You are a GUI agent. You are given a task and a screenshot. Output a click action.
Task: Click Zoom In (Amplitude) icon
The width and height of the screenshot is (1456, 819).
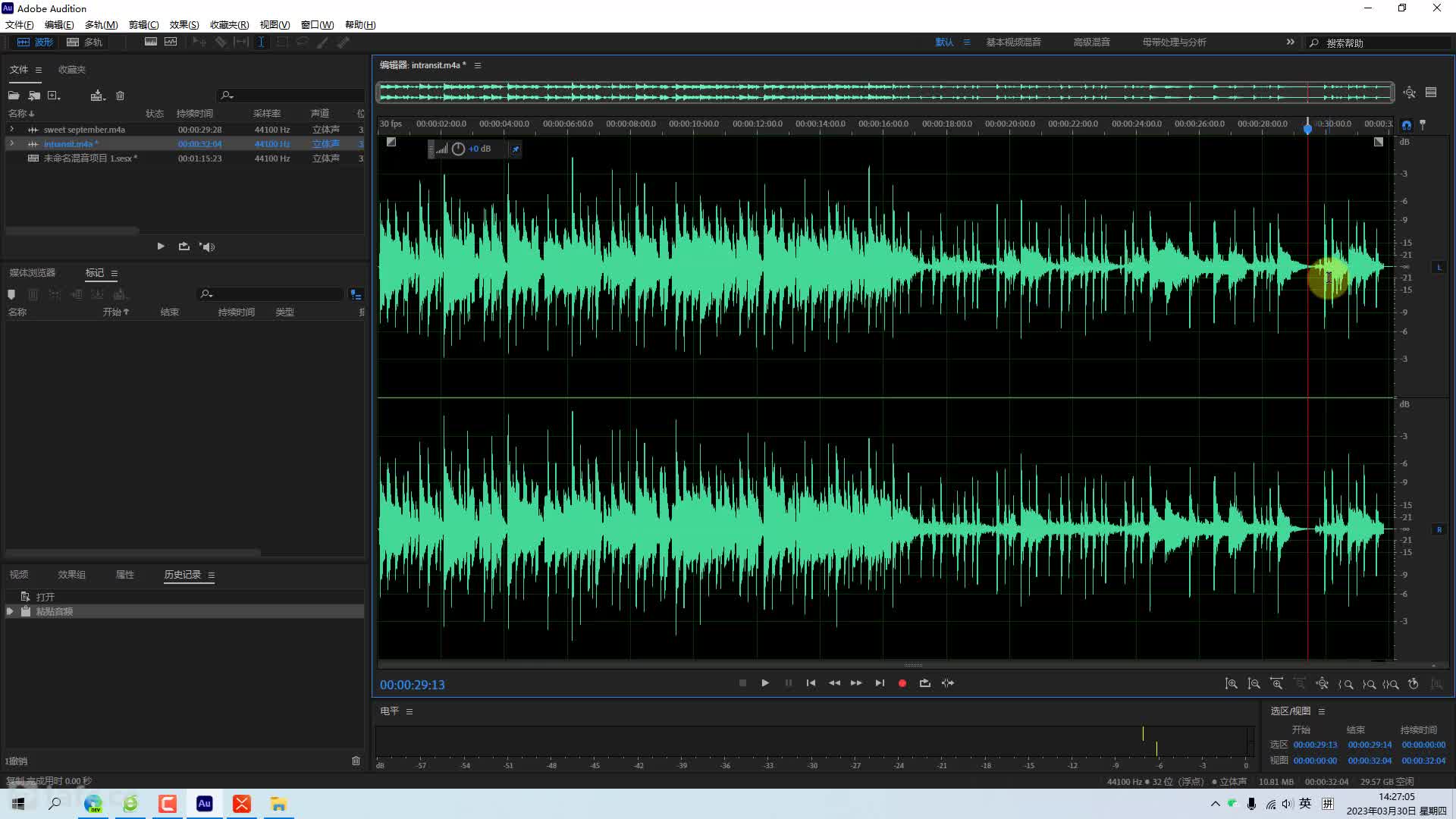coord(1231,683)
